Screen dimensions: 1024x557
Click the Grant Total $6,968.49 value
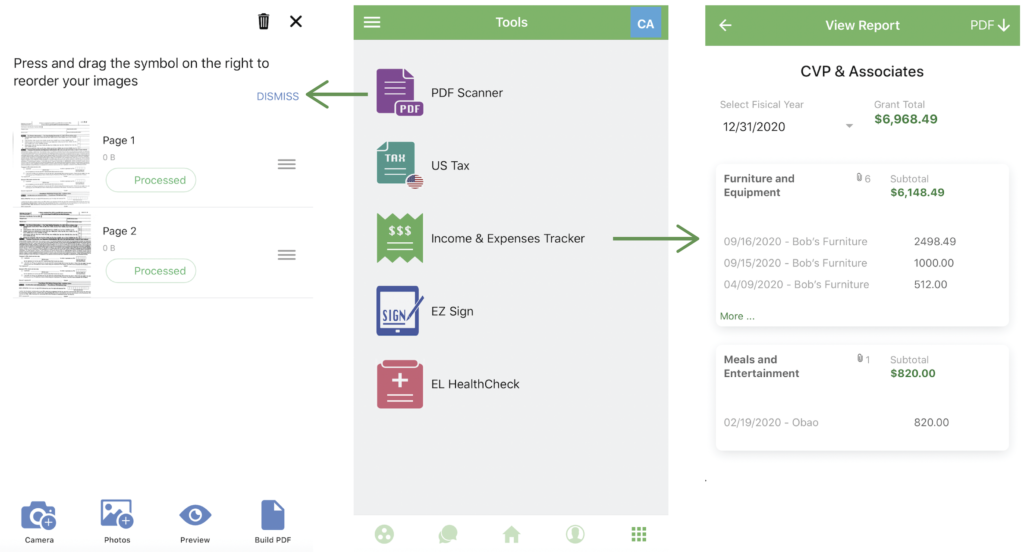(x=906, y=119)
